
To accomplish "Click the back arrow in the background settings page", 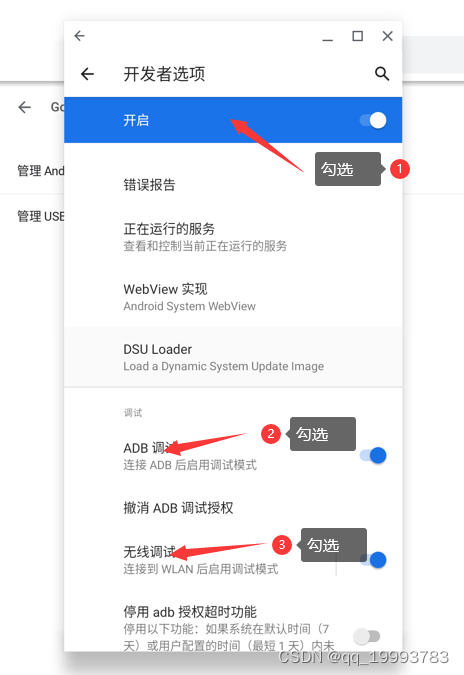I will 25,107.
